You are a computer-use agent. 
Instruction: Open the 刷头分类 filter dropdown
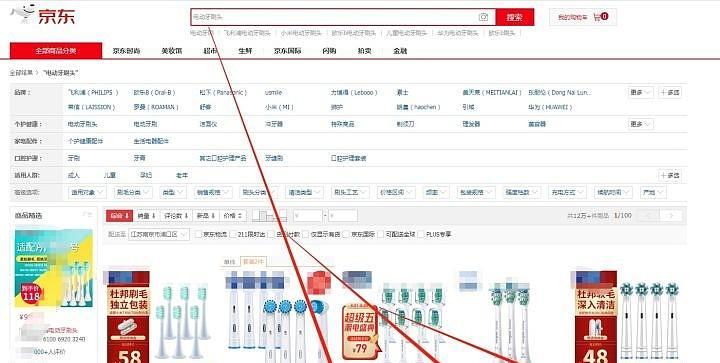coord(258,192)
